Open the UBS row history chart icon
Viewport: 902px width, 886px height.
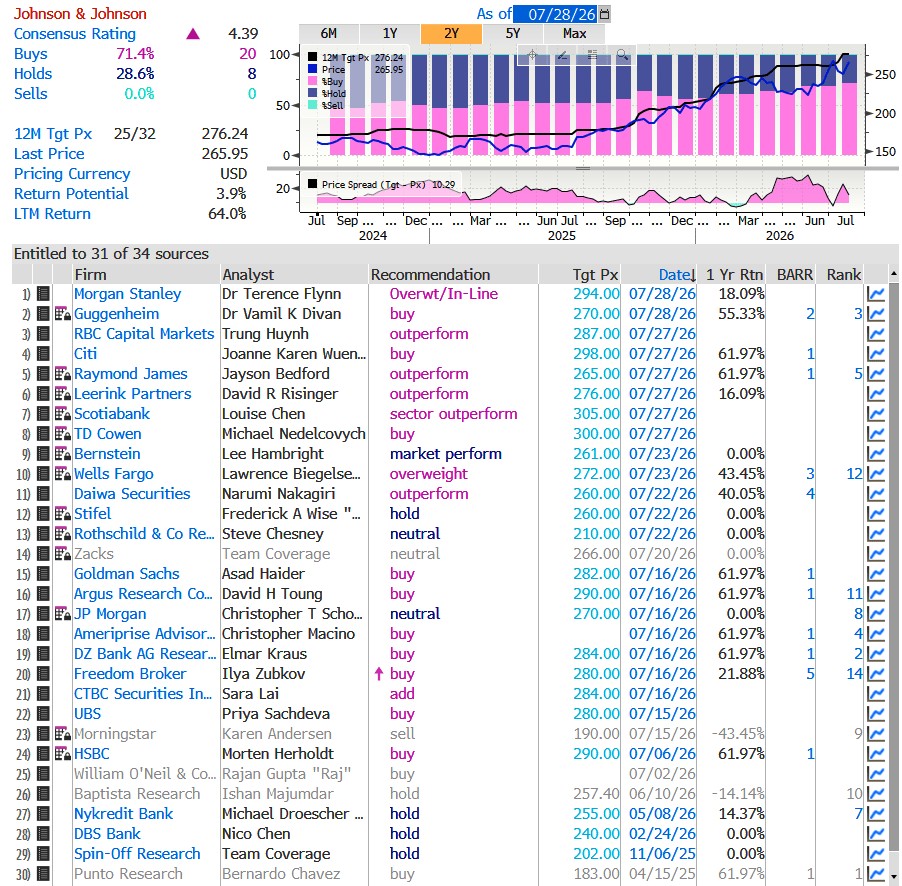(876, 714)
